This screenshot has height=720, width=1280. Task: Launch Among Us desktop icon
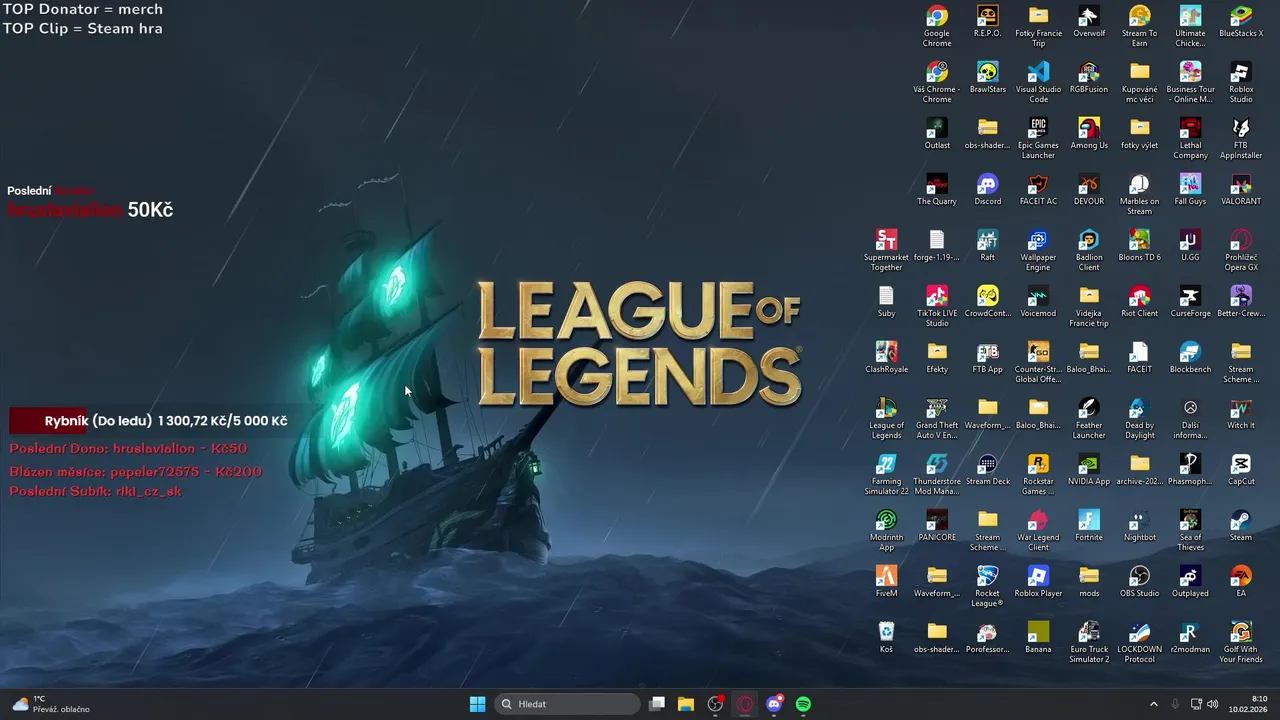pos(1089,134)
